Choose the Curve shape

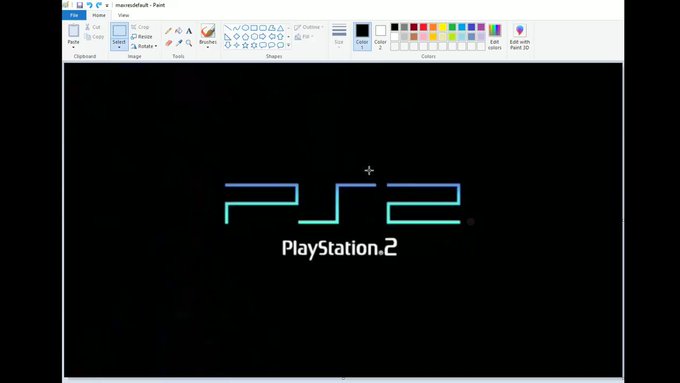click(x=236, y=28)
